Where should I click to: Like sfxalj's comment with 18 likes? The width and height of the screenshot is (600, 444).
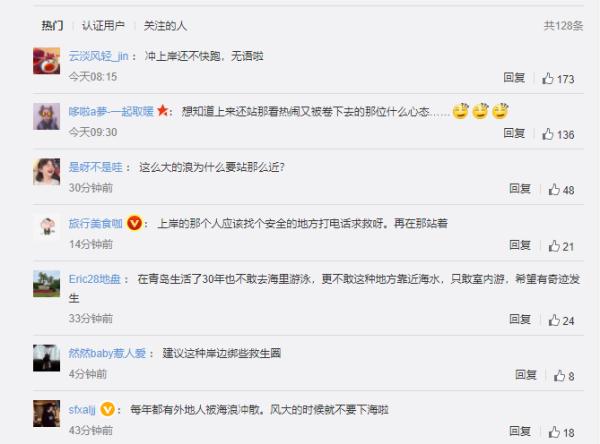[554, 432]
